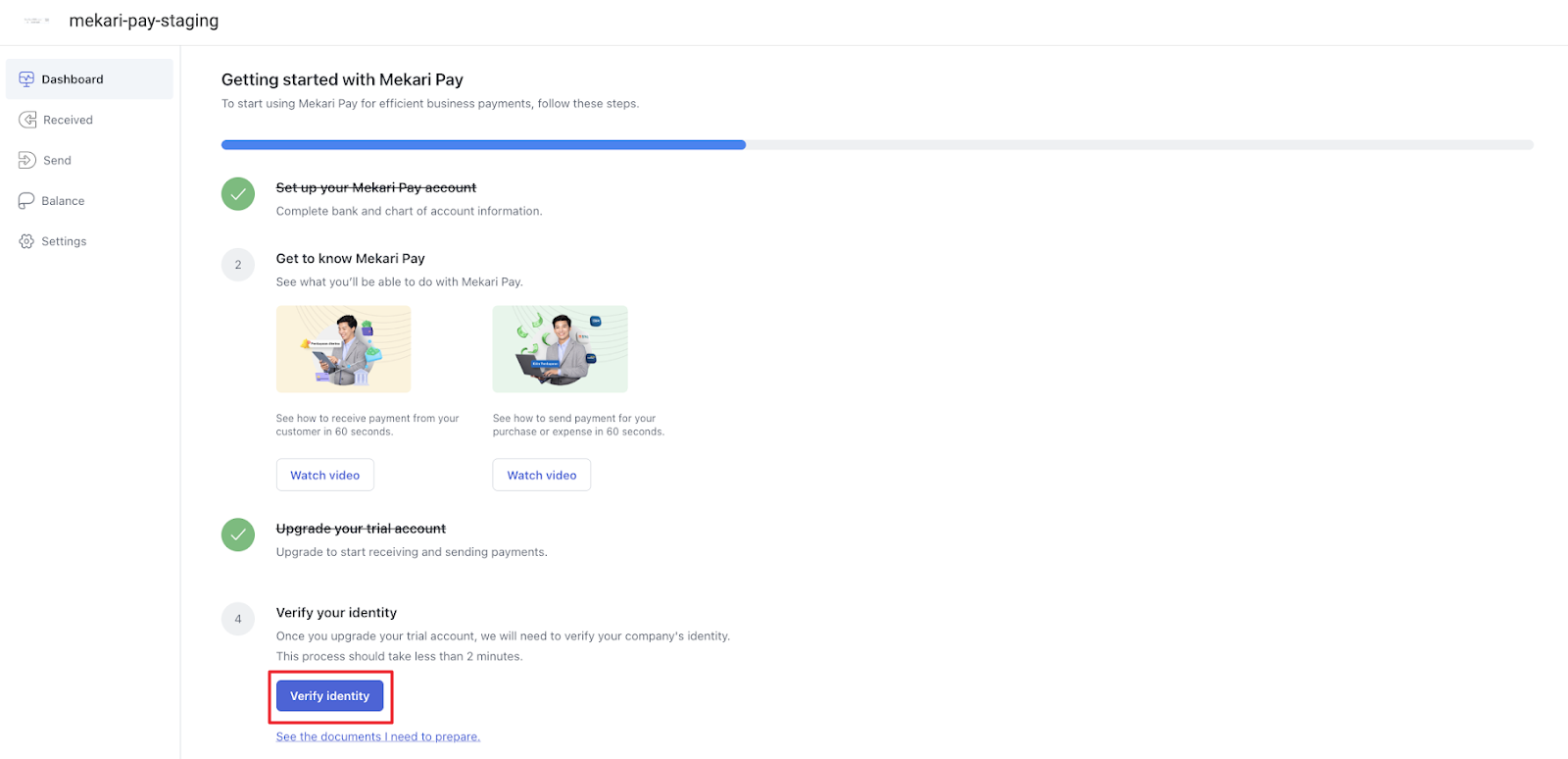Viewport: 1568px width, 759px height.
Task: Open the Balance menu item
Action: tap(89, 201)
